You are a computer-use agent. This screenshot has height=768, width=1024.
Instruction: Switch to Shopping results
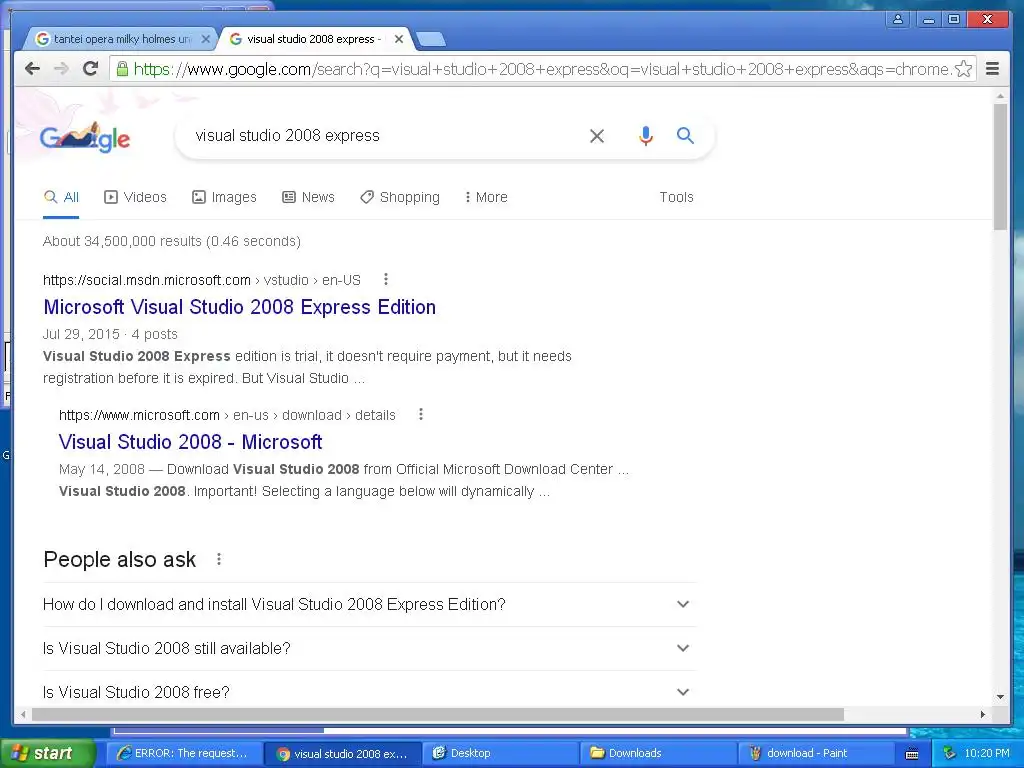tap(400, 197)
